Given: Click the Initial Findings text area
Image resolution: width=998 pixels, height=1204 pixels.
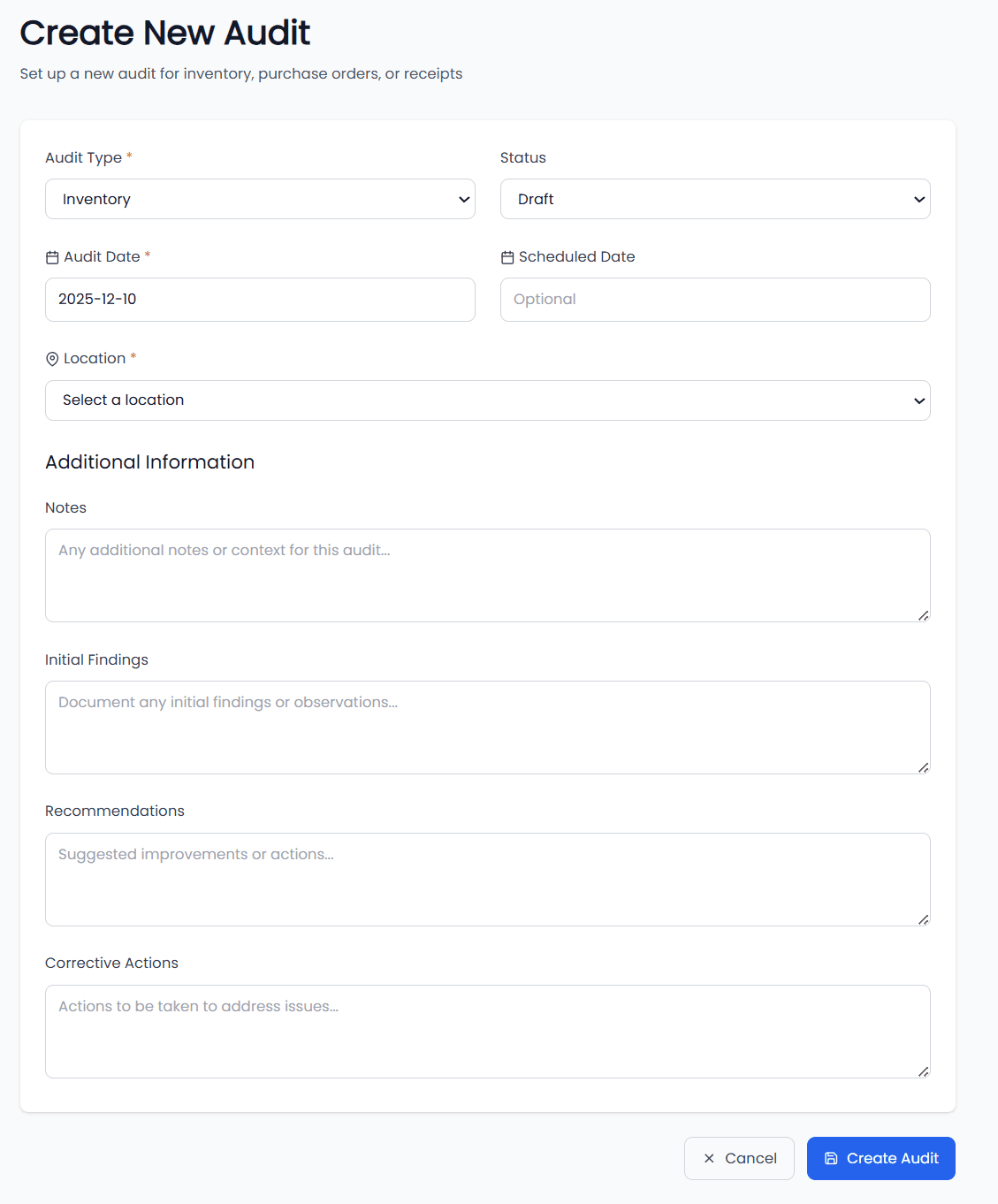Looking at the screenshot, I should 487,727.
